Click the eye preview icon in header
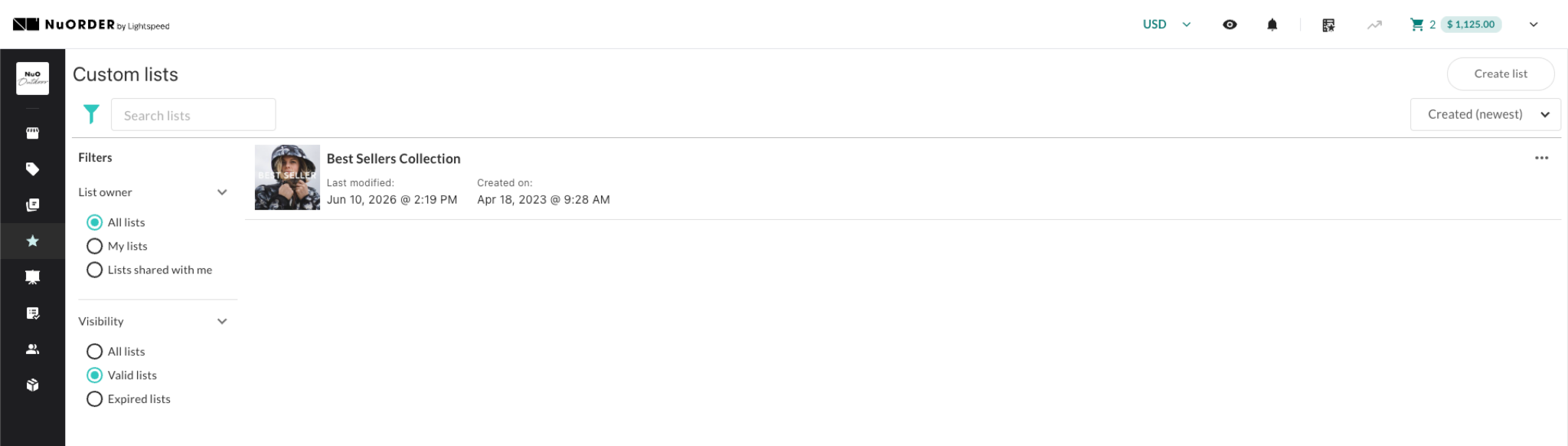The width and height of the screenshot is (1568, 446). pyautogui.click(x=1230, y=25)
